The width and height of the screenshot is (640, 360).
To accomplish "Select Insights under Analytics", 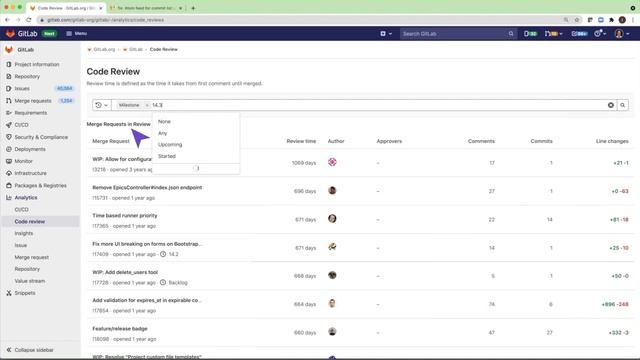I will click(24, 233).
